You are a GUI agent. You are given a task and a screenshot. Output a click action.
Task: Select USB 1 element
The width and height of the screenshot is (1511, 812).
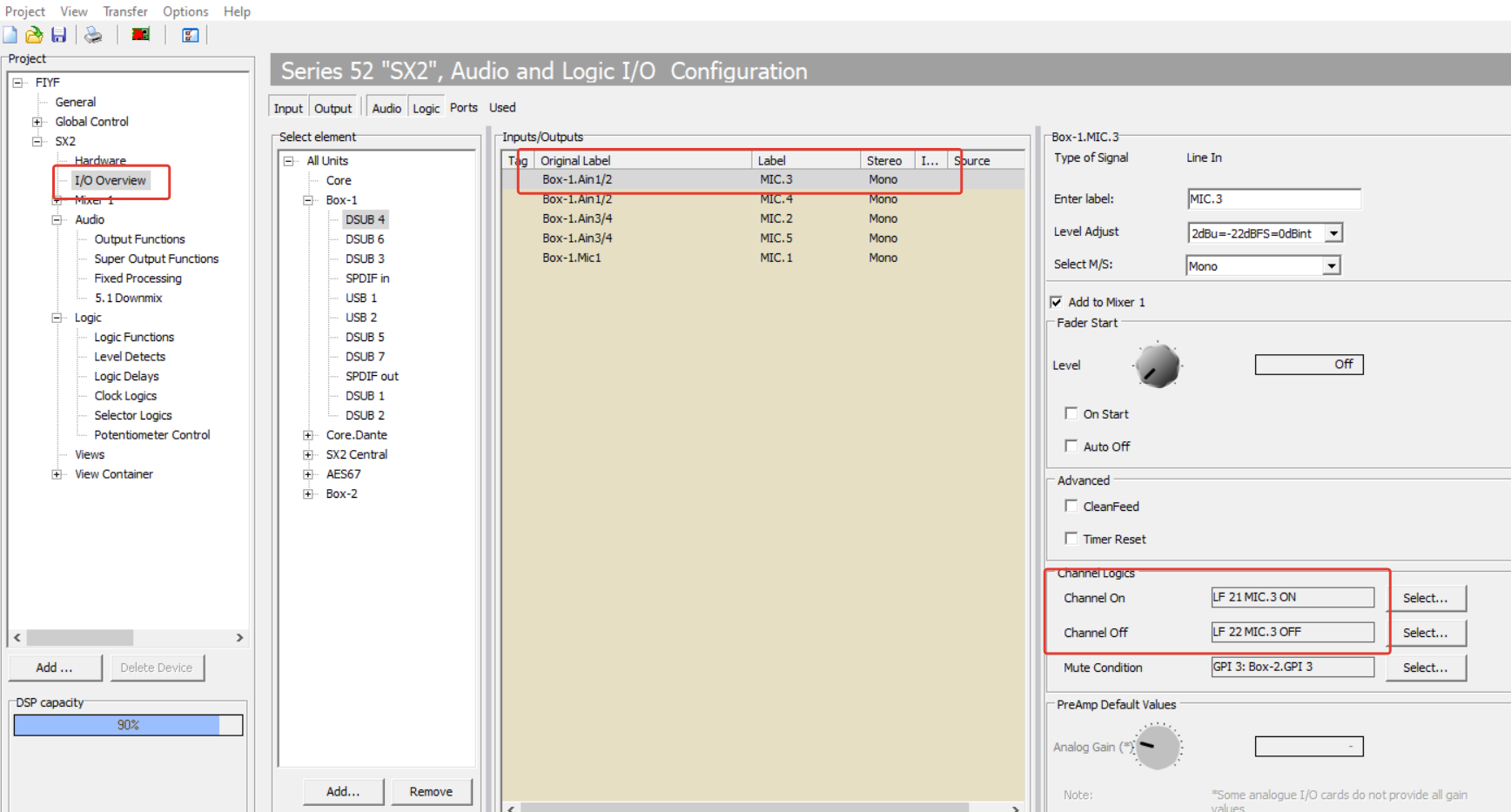[361, 298]
